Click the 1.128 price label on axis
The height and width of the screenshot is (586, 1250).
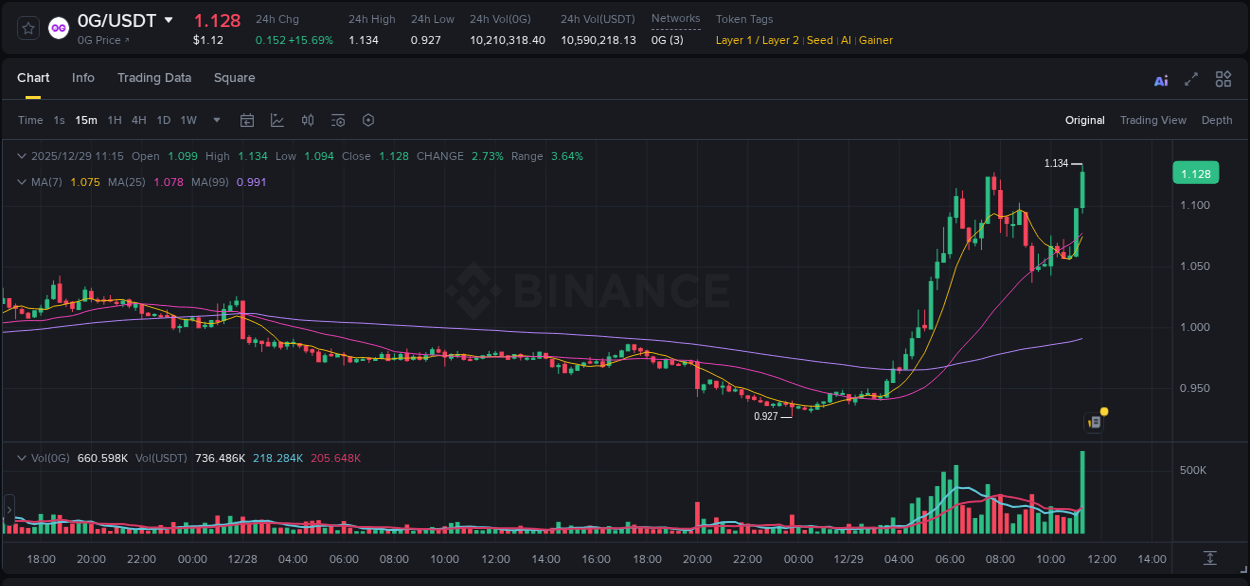pyautogui.click(x=1196, y=173)
